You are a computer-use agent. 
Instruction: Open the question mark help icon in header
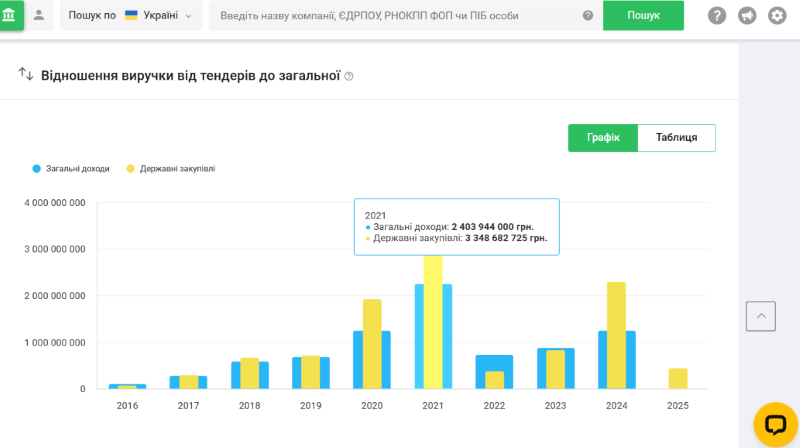click(x=717, y=16)
